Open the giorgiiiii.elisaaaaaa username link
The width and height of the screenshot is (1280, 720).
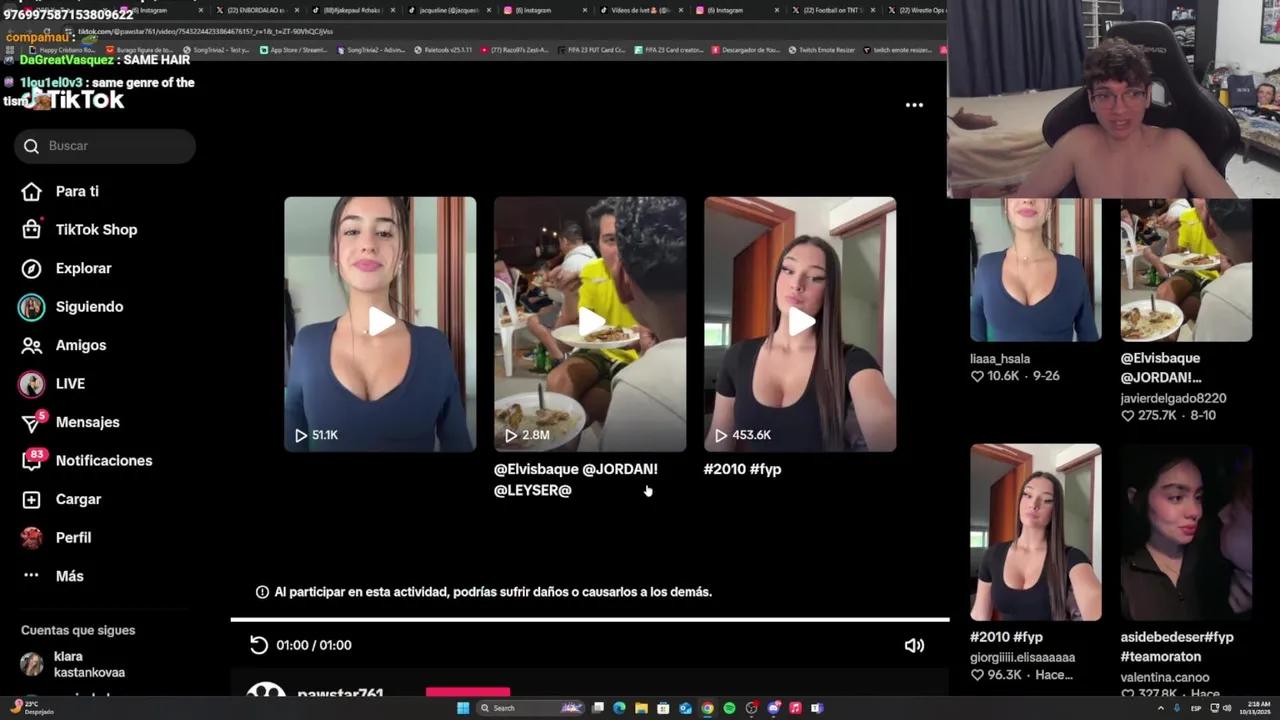[x=1022, y=657]
